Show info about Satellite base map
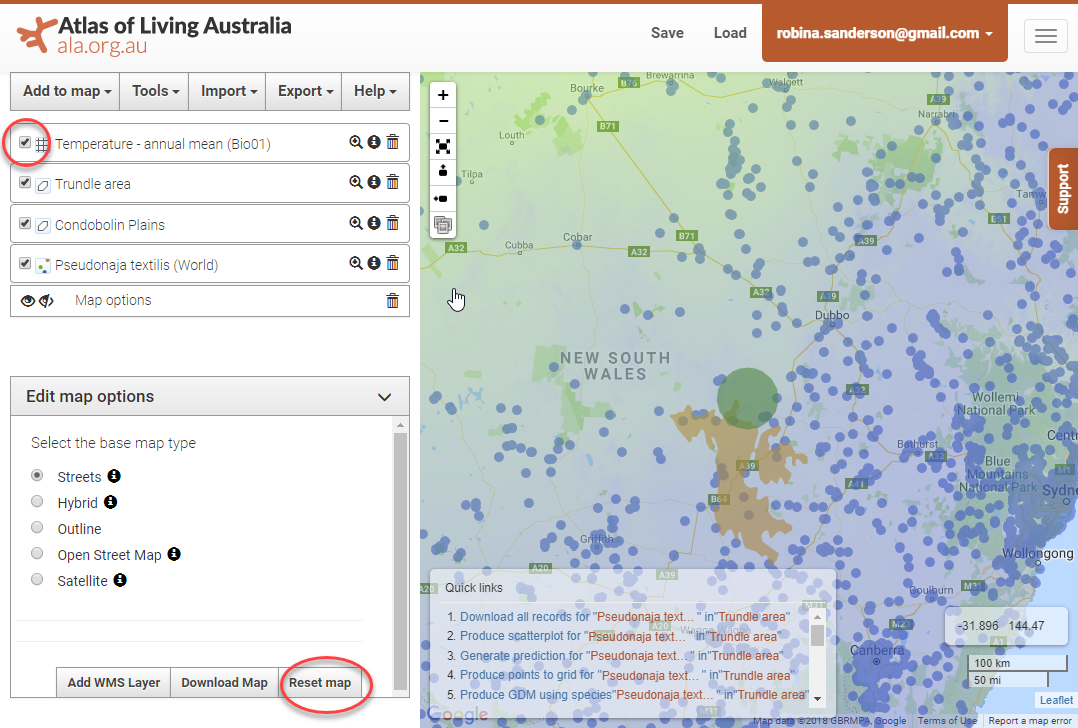The width and height of the screenshot is (1078, 728). pyautogui.click(x=120, y=580)
